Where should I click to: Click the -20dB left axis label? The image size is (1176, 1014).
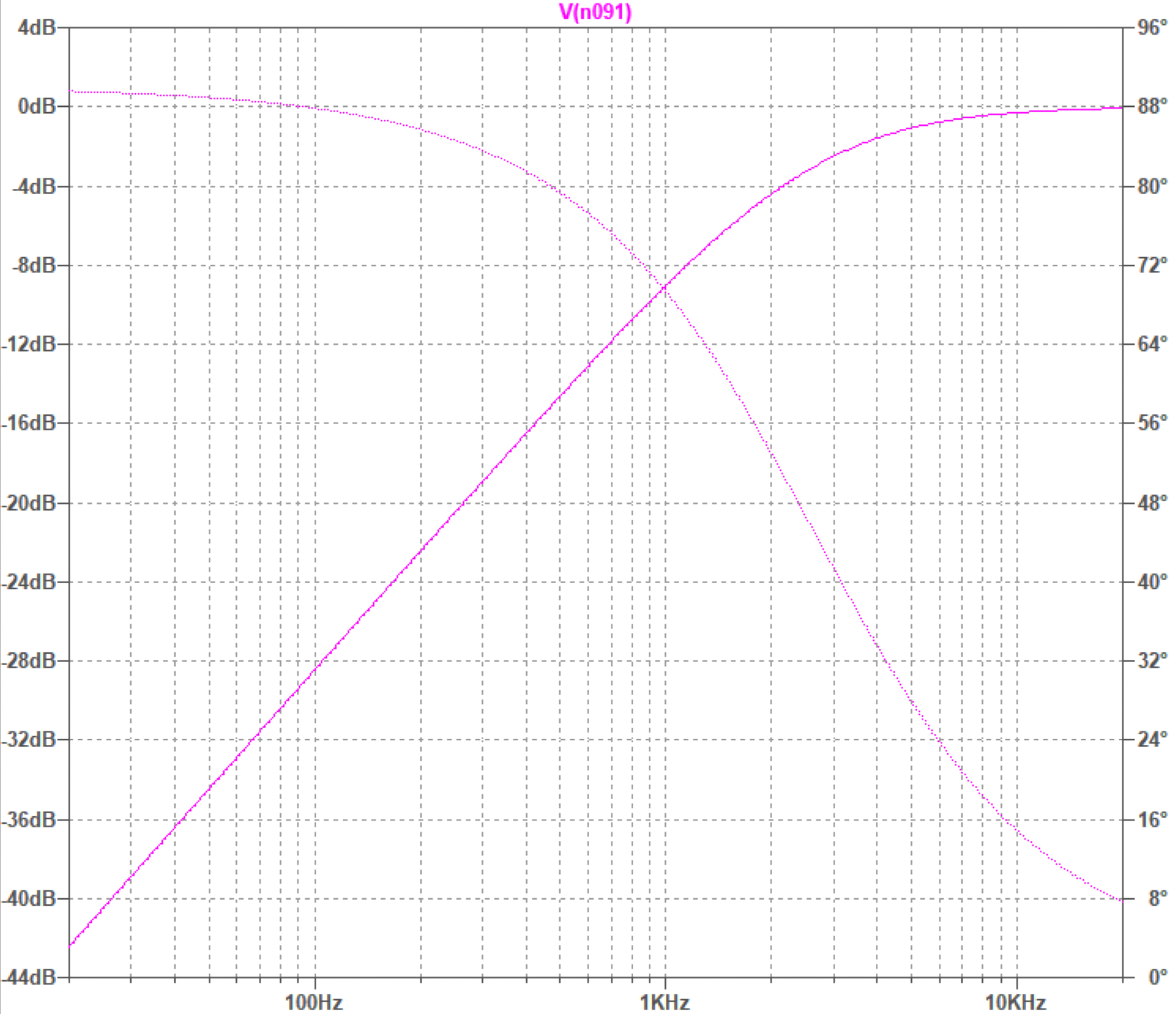click(28, 503)
